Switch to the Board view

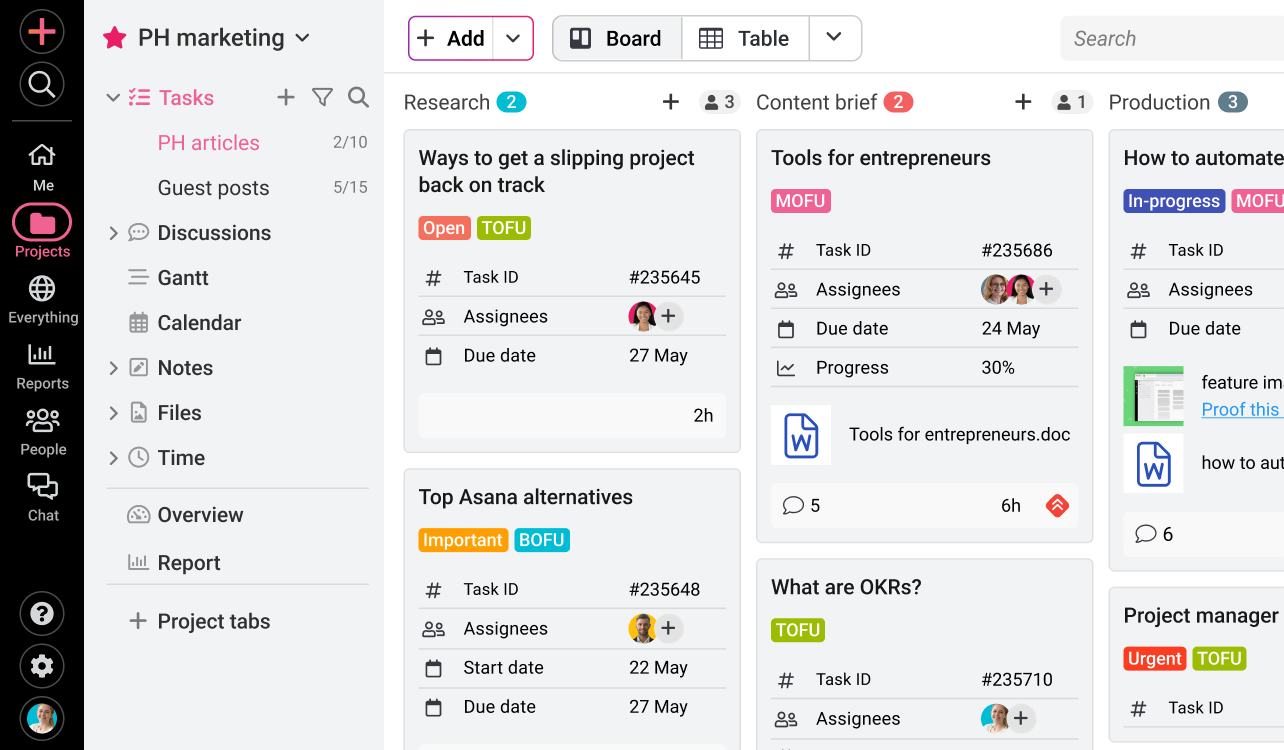[x=617, y=38]
